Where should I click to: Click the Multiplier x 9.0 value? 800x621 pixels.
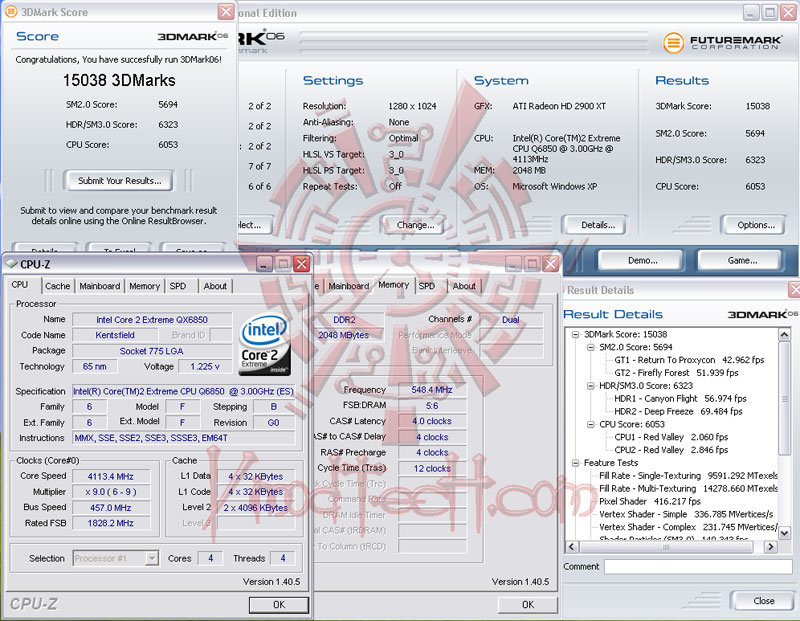111,492
